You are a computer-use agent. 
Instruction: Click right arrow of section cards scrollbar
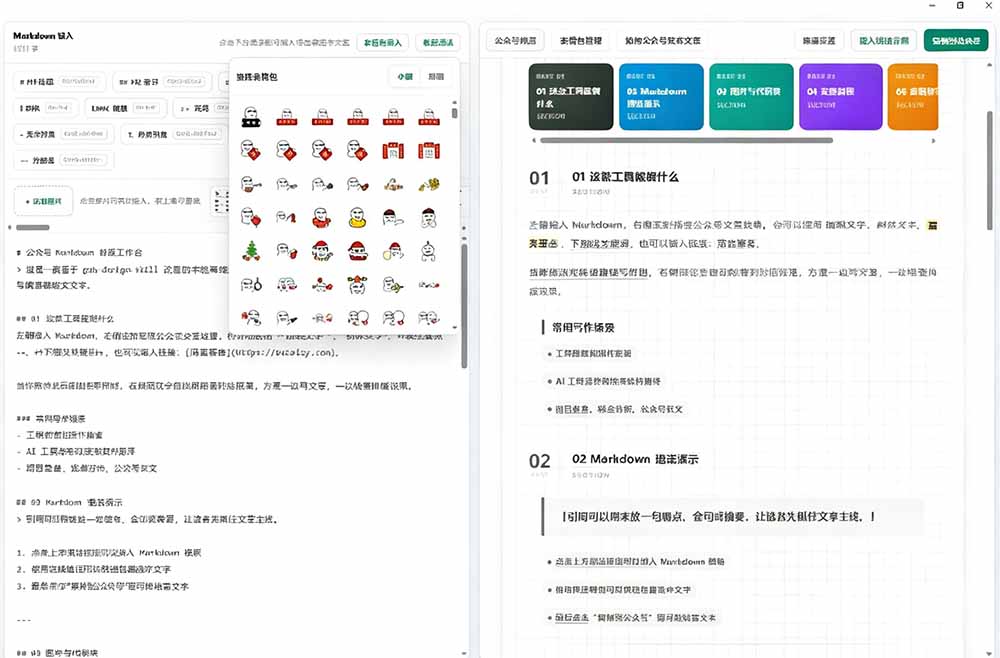(x=934, y=140)
